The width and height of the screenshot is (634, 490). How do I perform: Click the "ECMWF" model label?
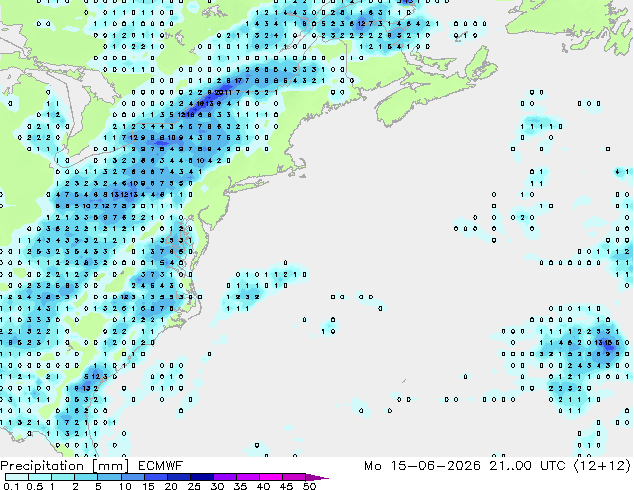pyautogui.click(x=161, y=466)
